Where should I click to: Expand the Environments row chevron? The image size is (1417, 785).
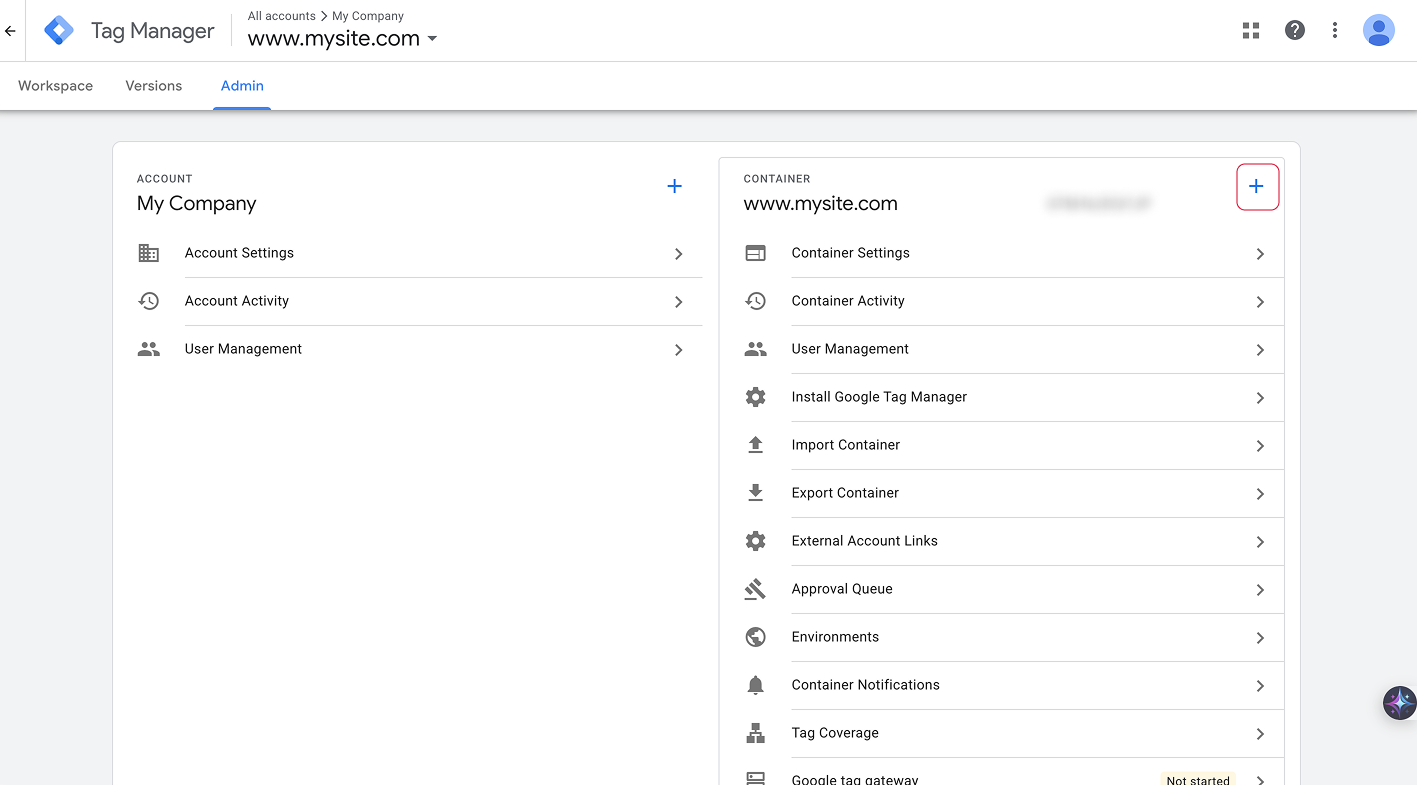(x=1260, y=638)
